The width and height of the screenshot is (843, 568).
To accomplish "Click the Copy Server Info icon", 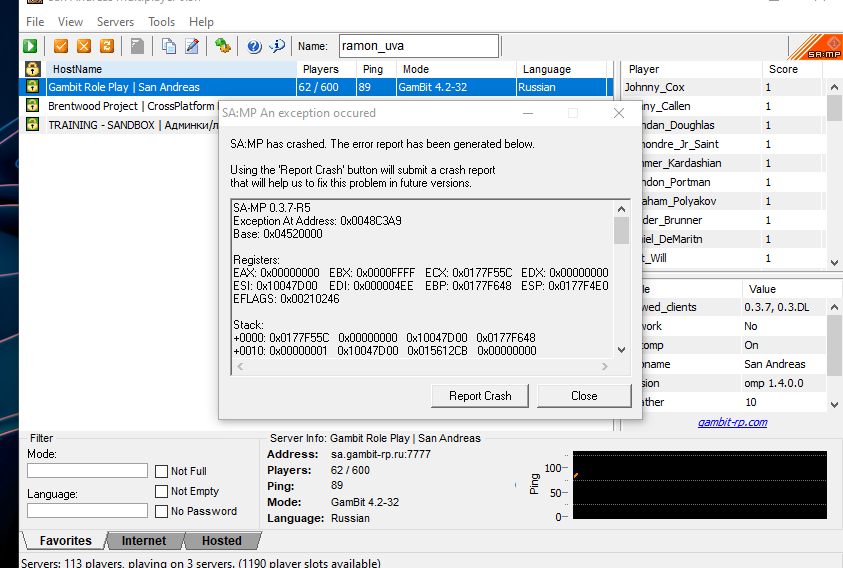I will tap(169, 46).
